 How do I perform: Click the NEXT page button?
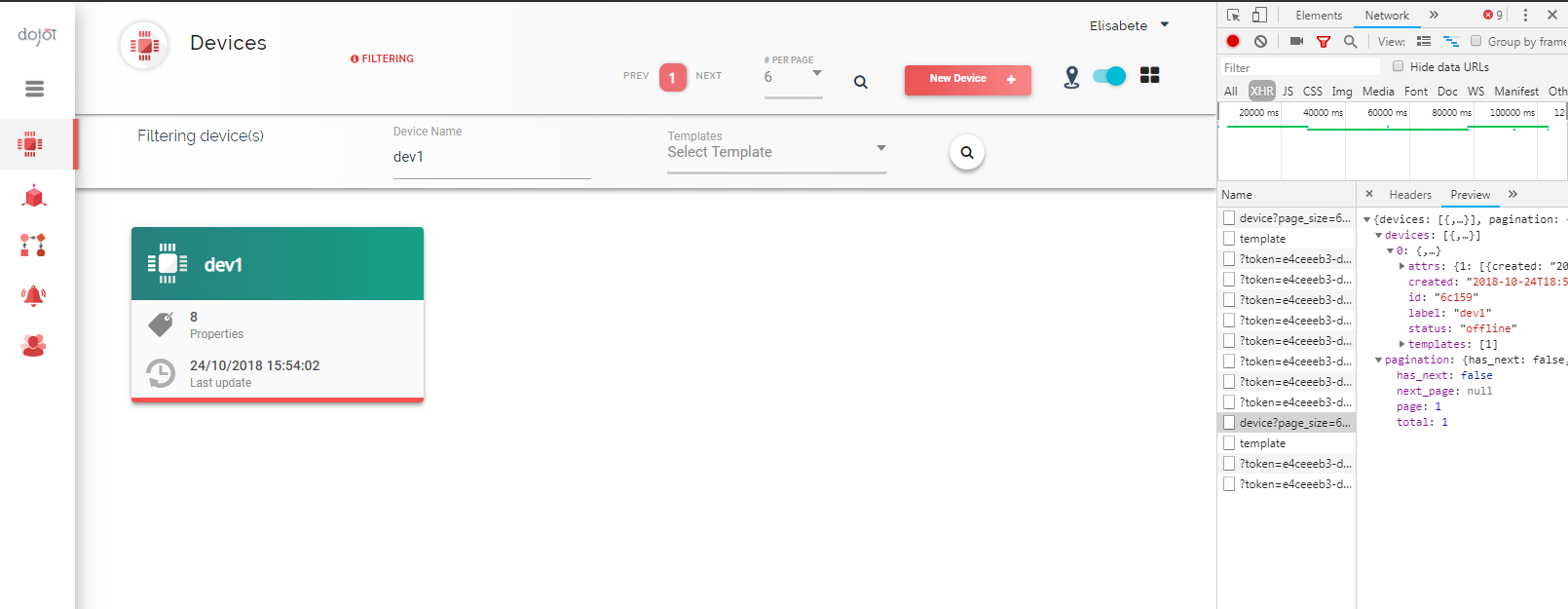click(709, 76)
